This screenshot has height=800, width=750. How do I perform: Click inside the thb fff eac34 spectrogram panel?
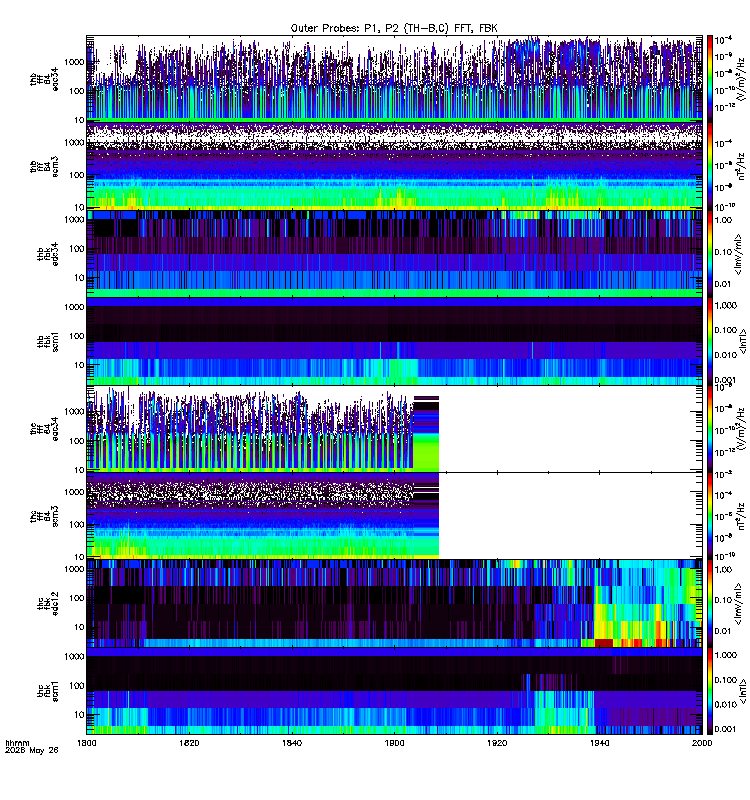394,79
